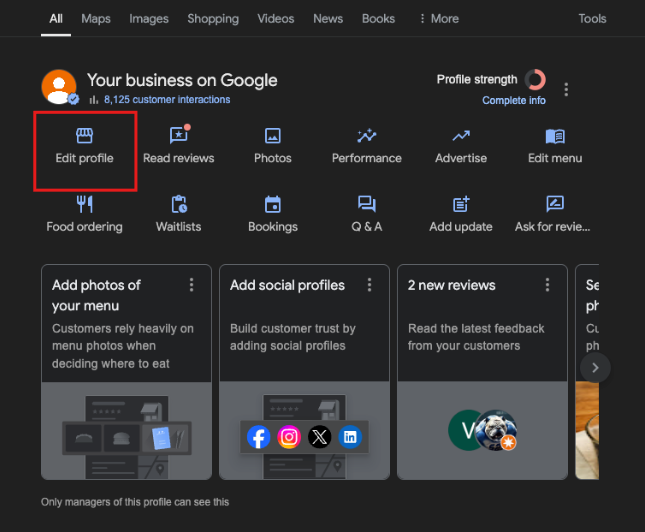Open options for 2 new reviews card
Screen dimensions: 645x532
click(x=547, y=285)
